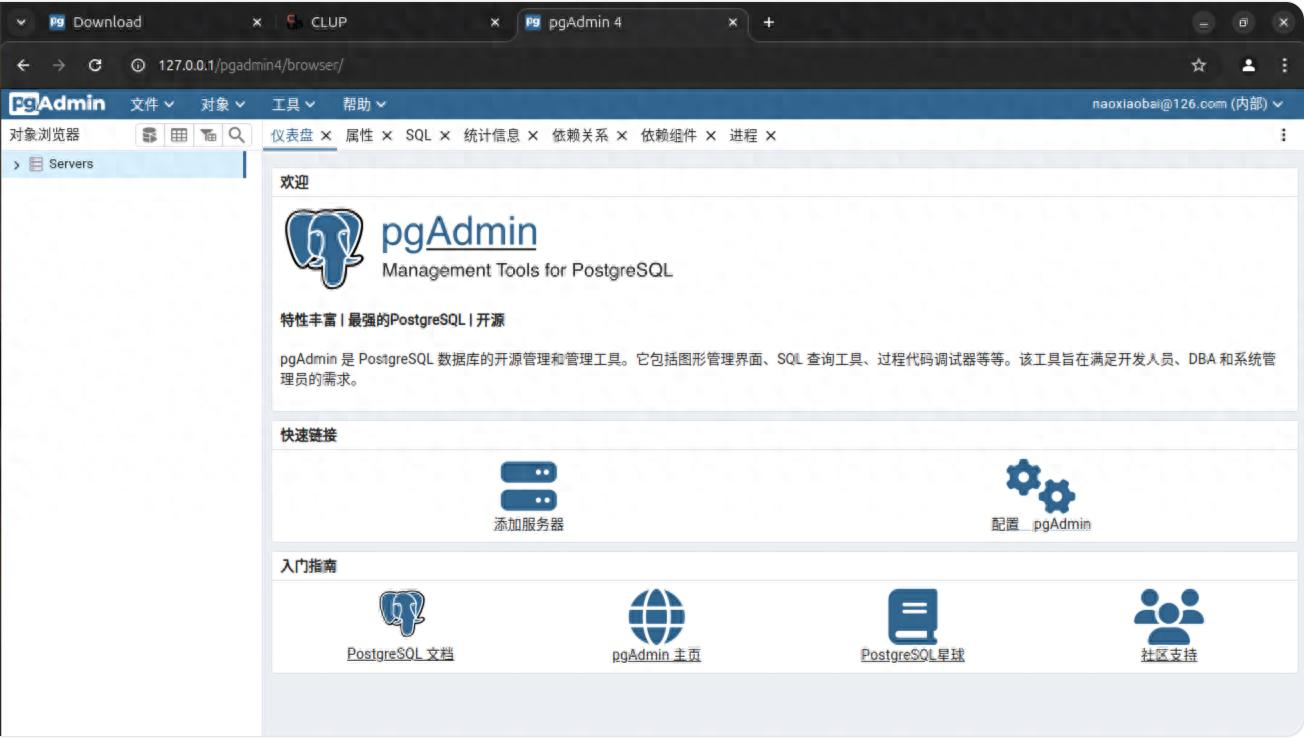Switch to the SQL tab
The width and height of the screenshot is (1304, 738).
click(418, 135)
